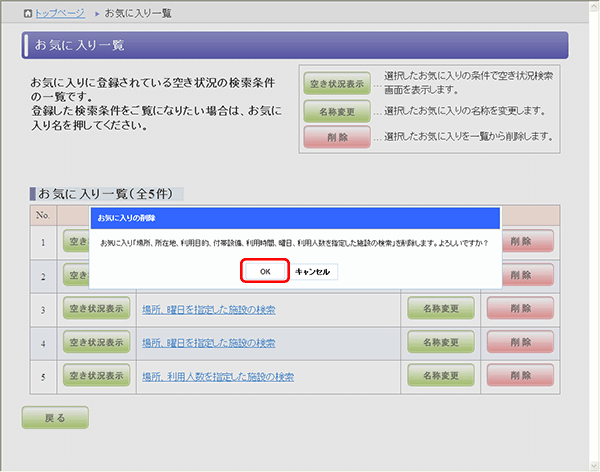This screenshot has height=472, width=600.
Task: Open row 3 link 場所、曜日を指定した施設の検索
Action: pos(209,309)
